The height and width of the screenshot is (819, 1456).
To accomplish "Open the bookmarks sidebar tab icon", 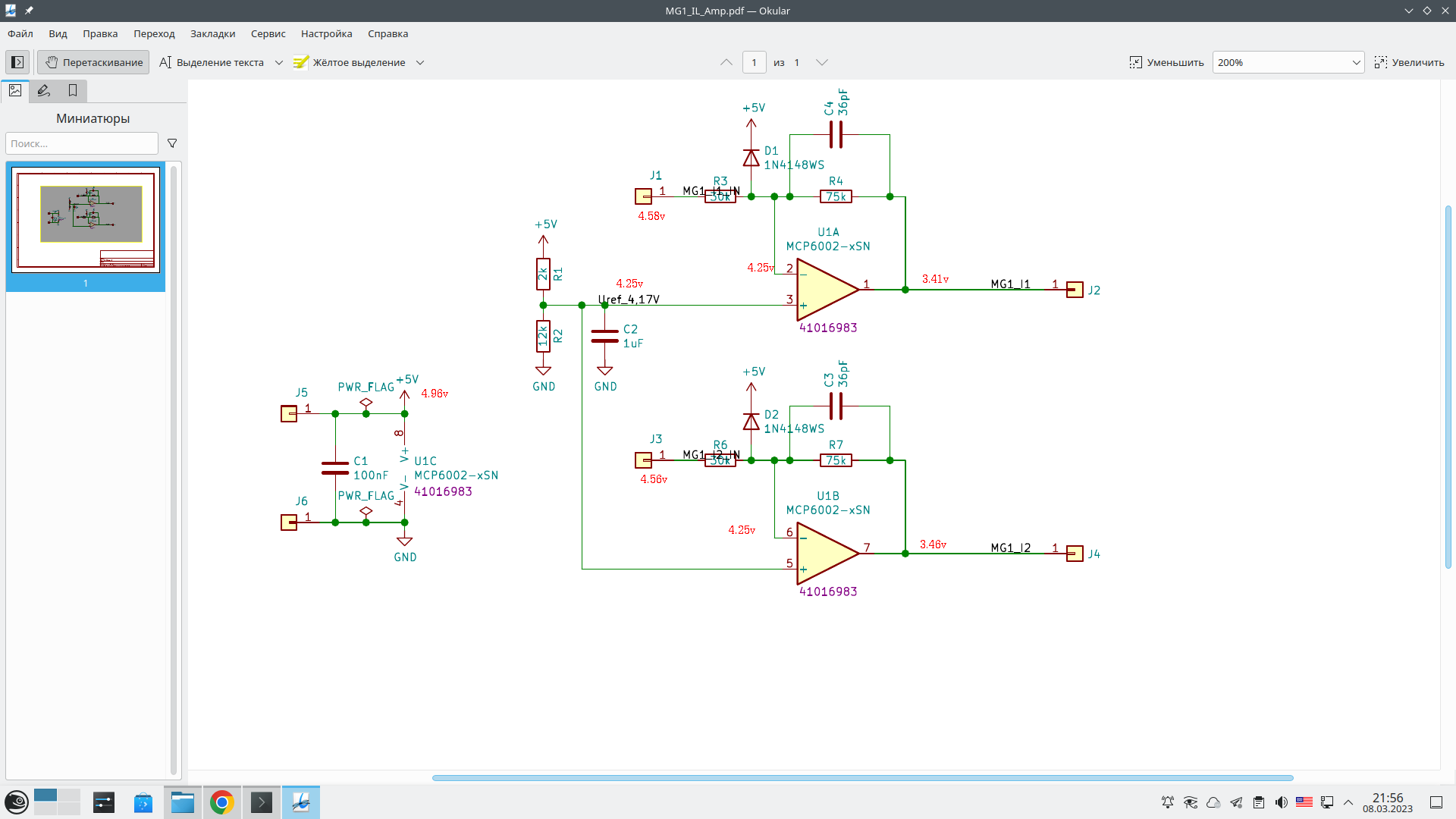I will pos(73,91).
